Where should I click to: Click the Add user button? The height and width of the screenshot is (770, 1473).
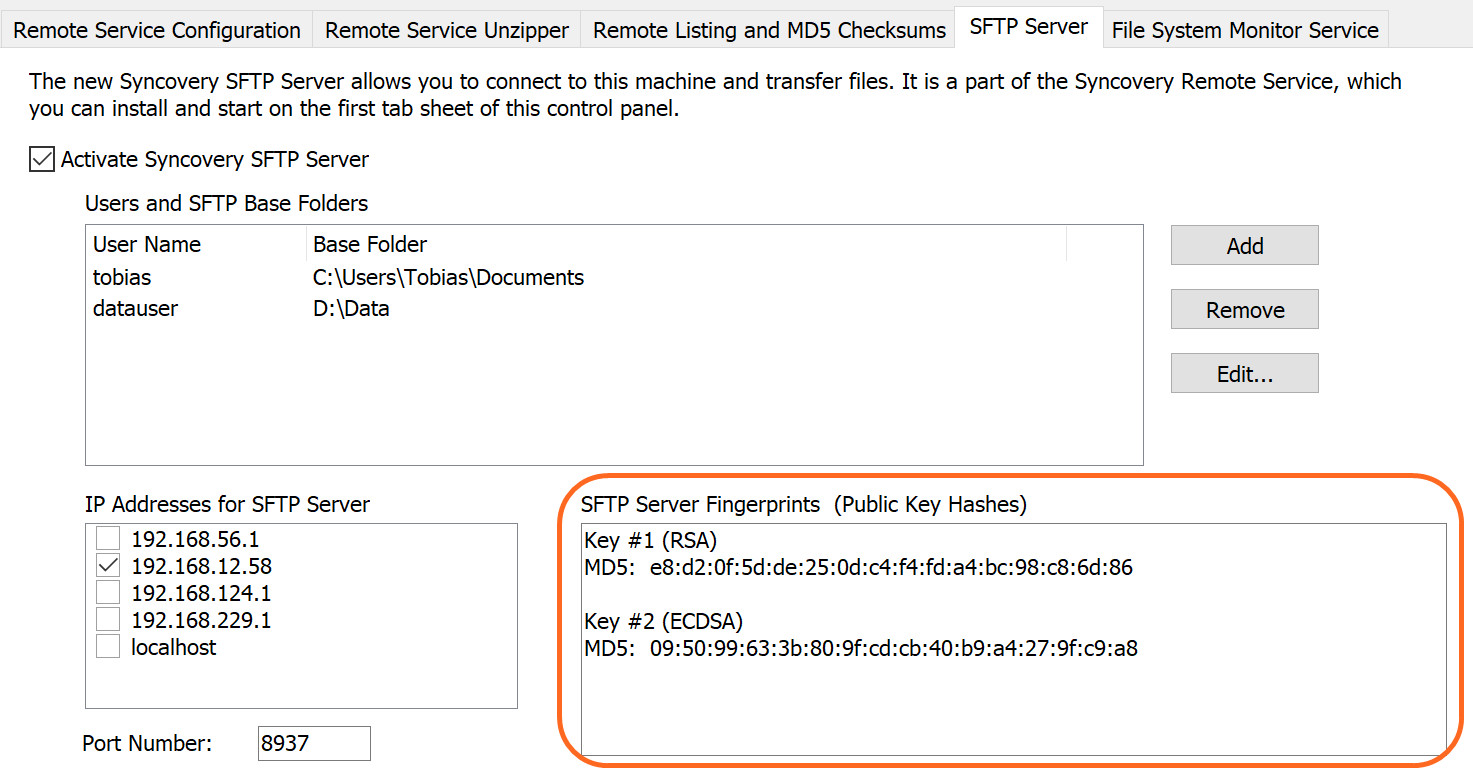(1244, 246)
